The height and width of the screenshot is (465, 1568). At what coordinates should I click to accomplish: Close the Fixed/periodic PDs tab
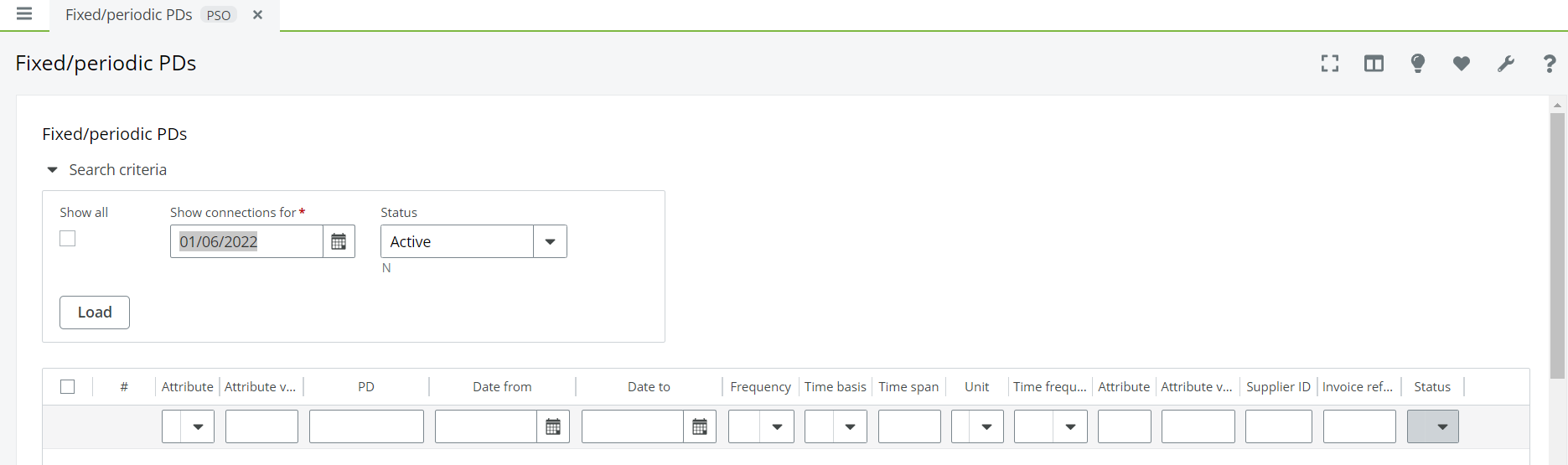coord(258,15)
